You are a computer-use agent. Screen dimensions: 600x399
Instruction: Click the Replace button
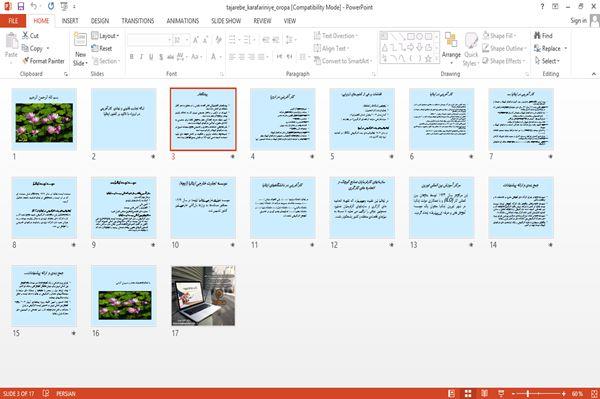click(x=547, y=48)
